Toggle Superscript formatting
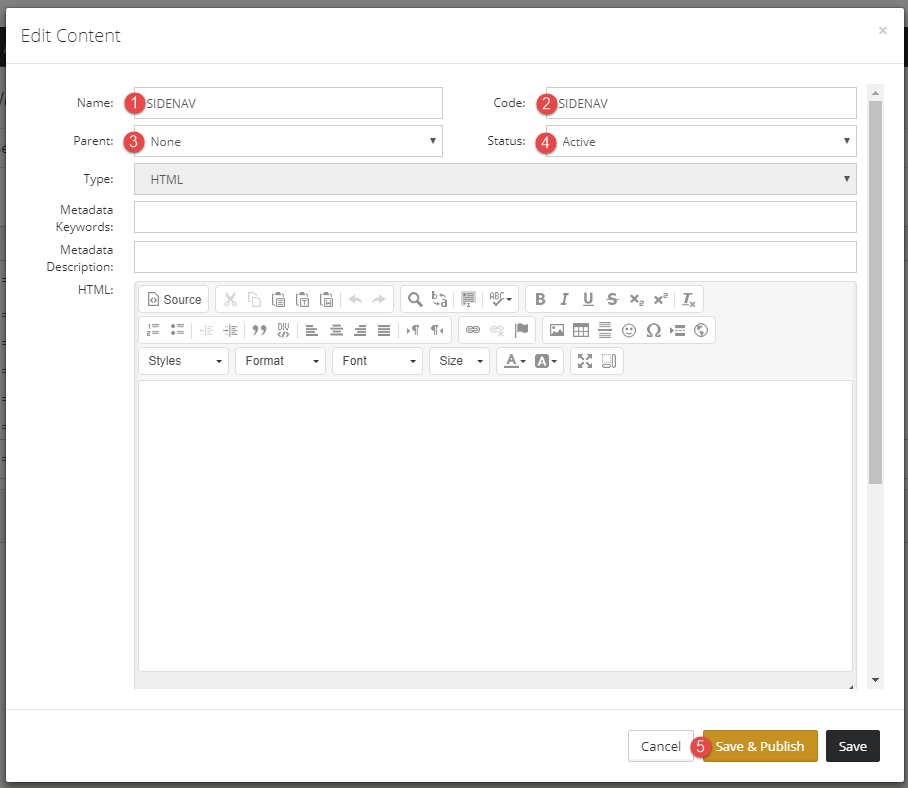The width and height of the screenshot is (908, 788). pyautogui.click(x=660, y=299)
